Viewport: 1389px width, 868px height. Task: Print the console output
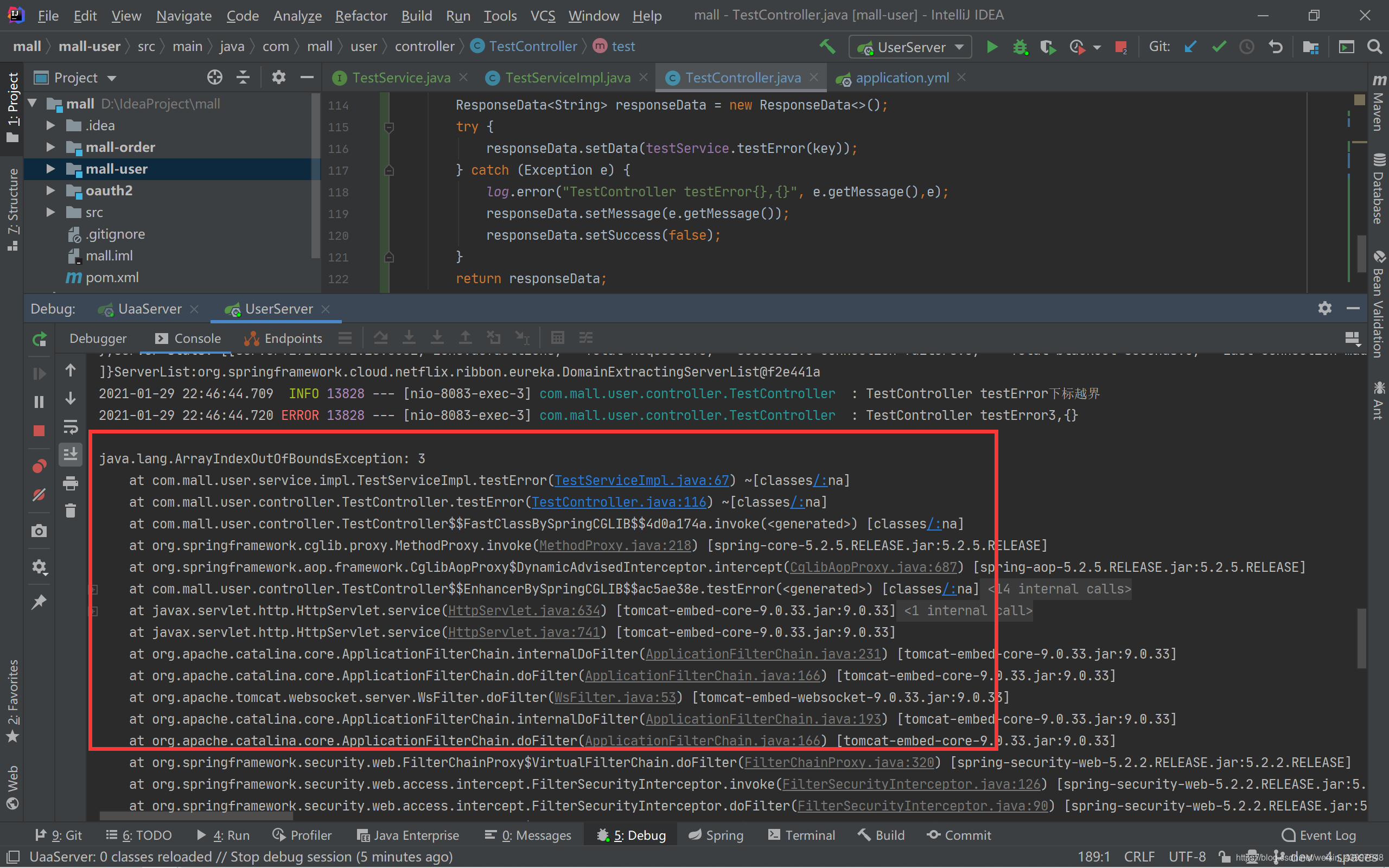click(x=71, y=483)
